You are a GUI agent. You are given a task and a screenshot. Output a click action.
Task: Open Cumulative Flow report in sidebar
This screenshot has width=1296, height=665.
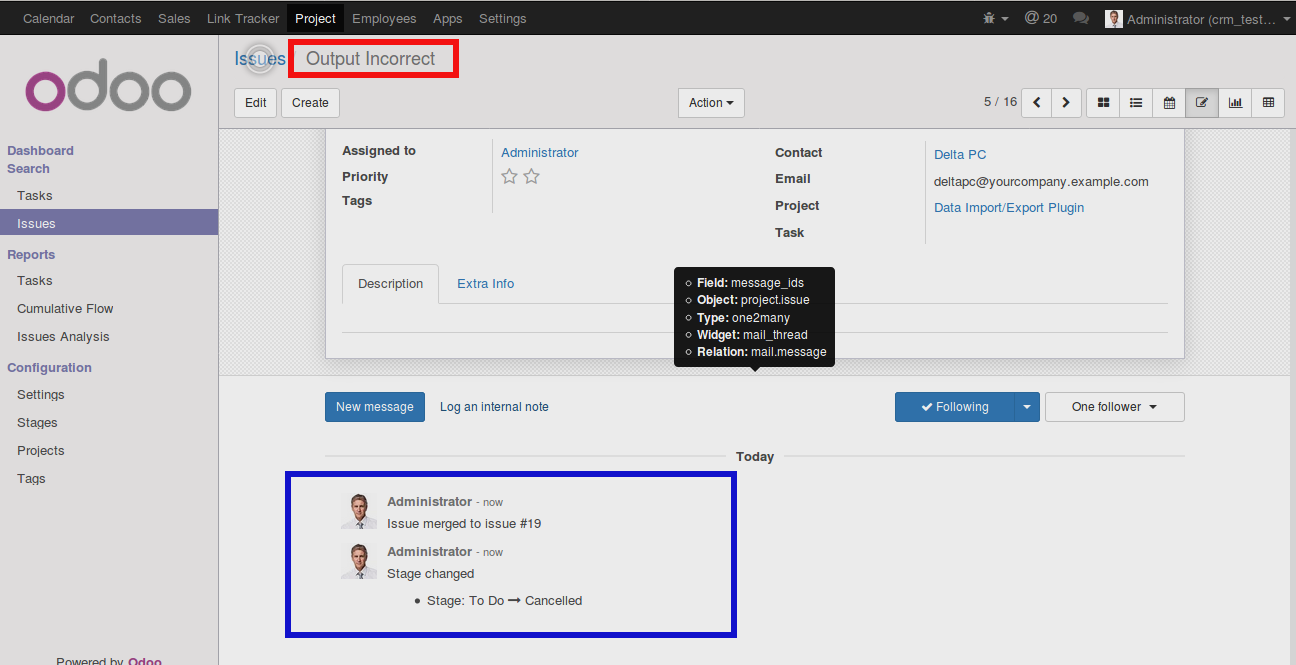[x=65, y=309]
